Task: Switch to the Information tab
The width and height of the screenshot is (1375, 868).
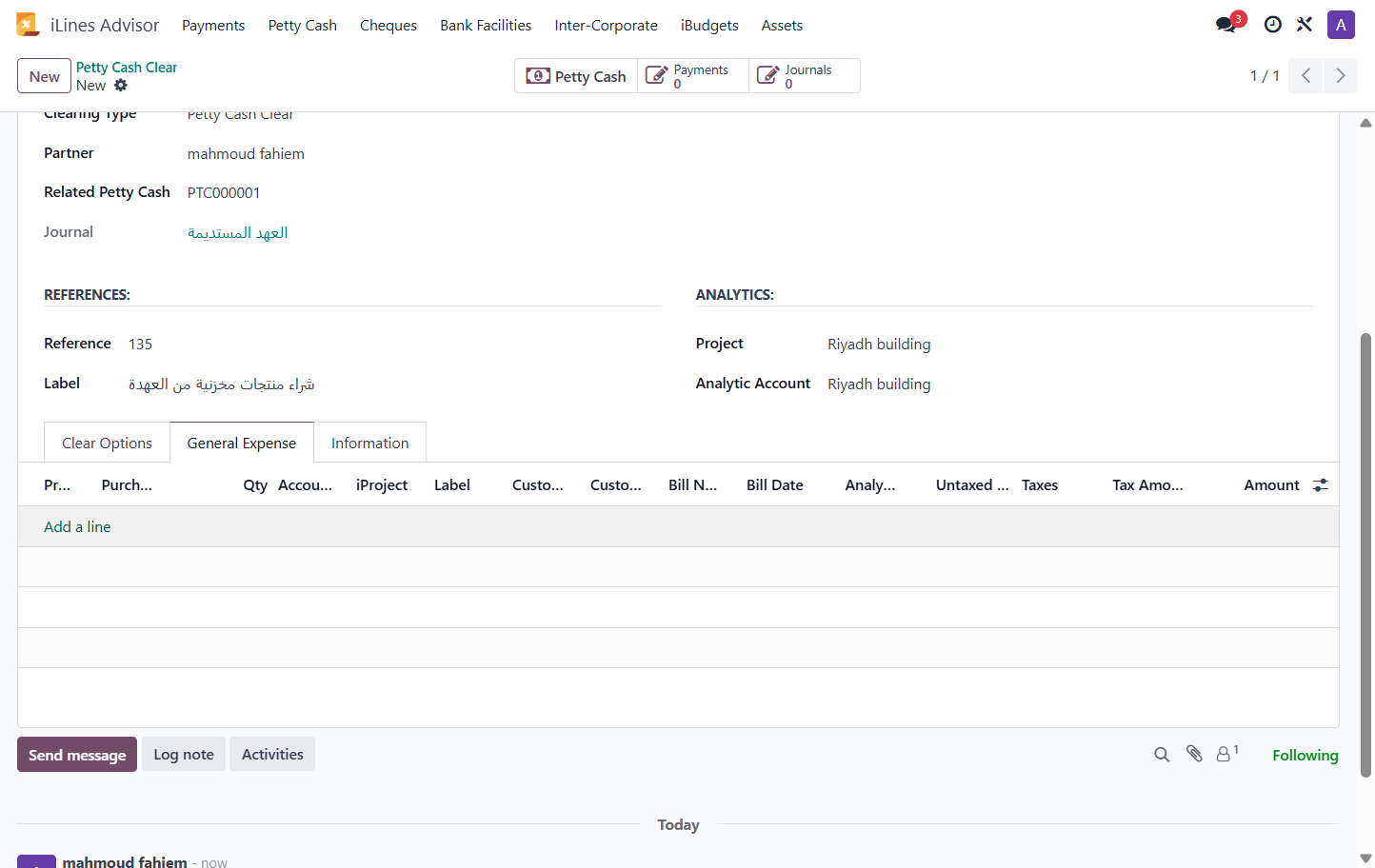Action: click(x=370, y=443)
